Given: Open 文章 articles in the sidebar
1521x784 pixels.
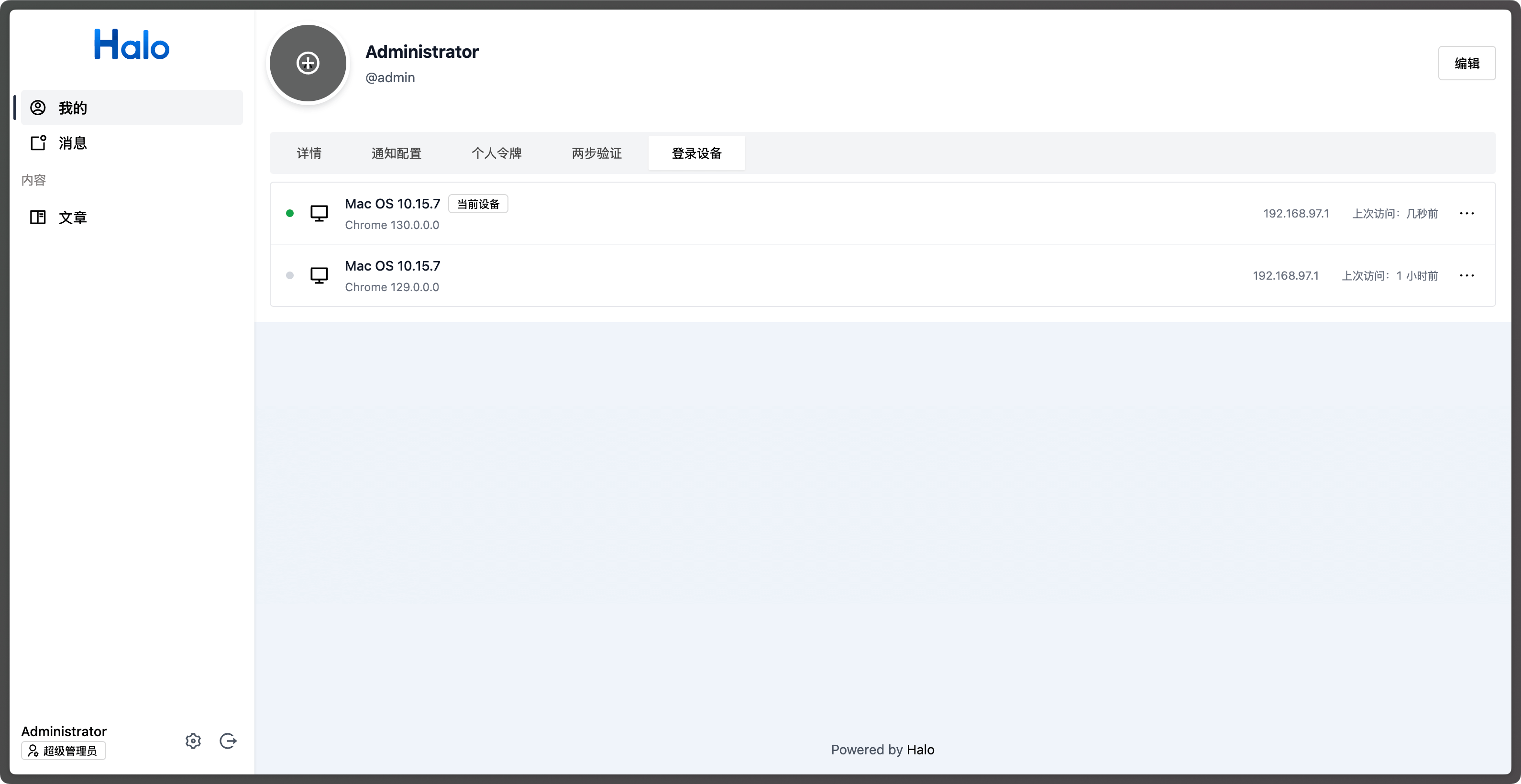Looking at the screenshot, I should (x=72, y=218).
